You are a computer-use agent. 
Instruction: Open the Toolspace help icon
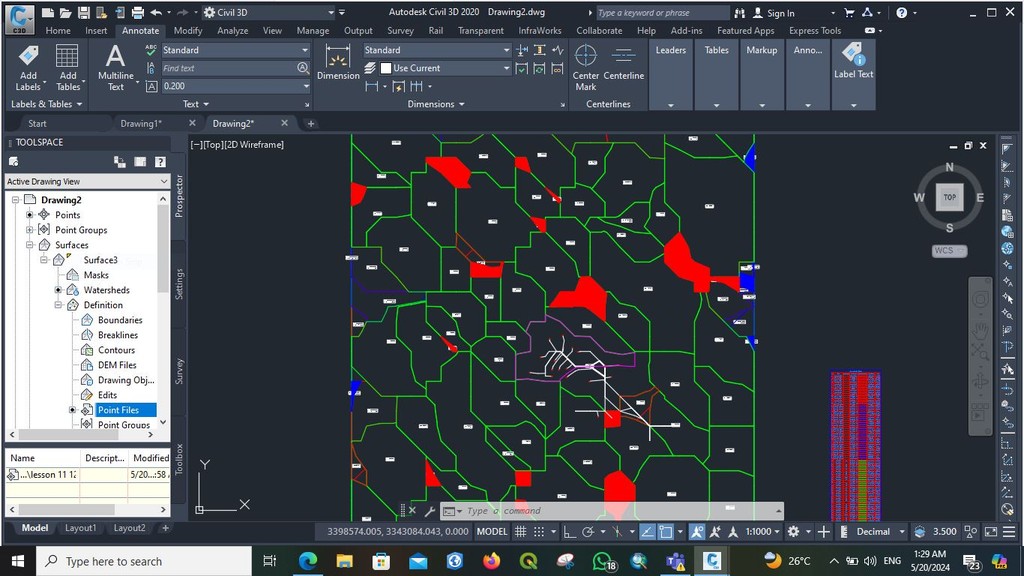(160, 162)
